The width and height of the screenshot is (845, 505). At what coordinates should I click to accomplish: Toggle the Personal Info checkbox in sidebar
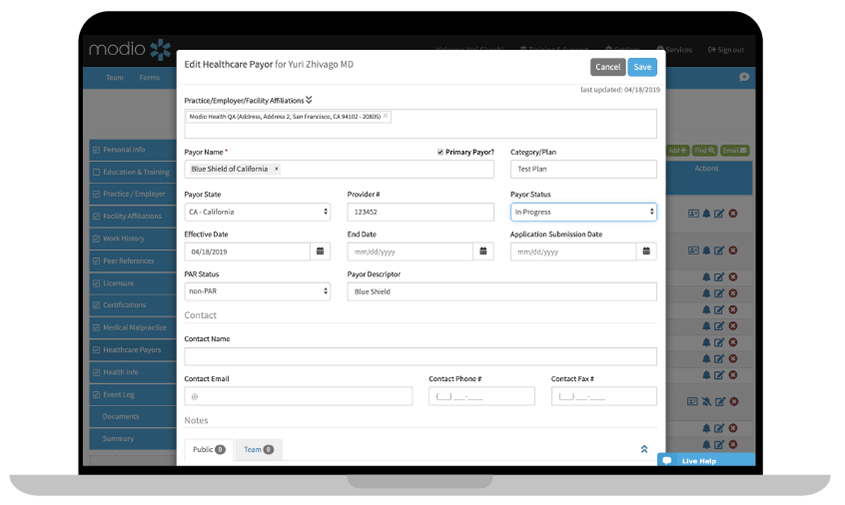pos(96,150)
